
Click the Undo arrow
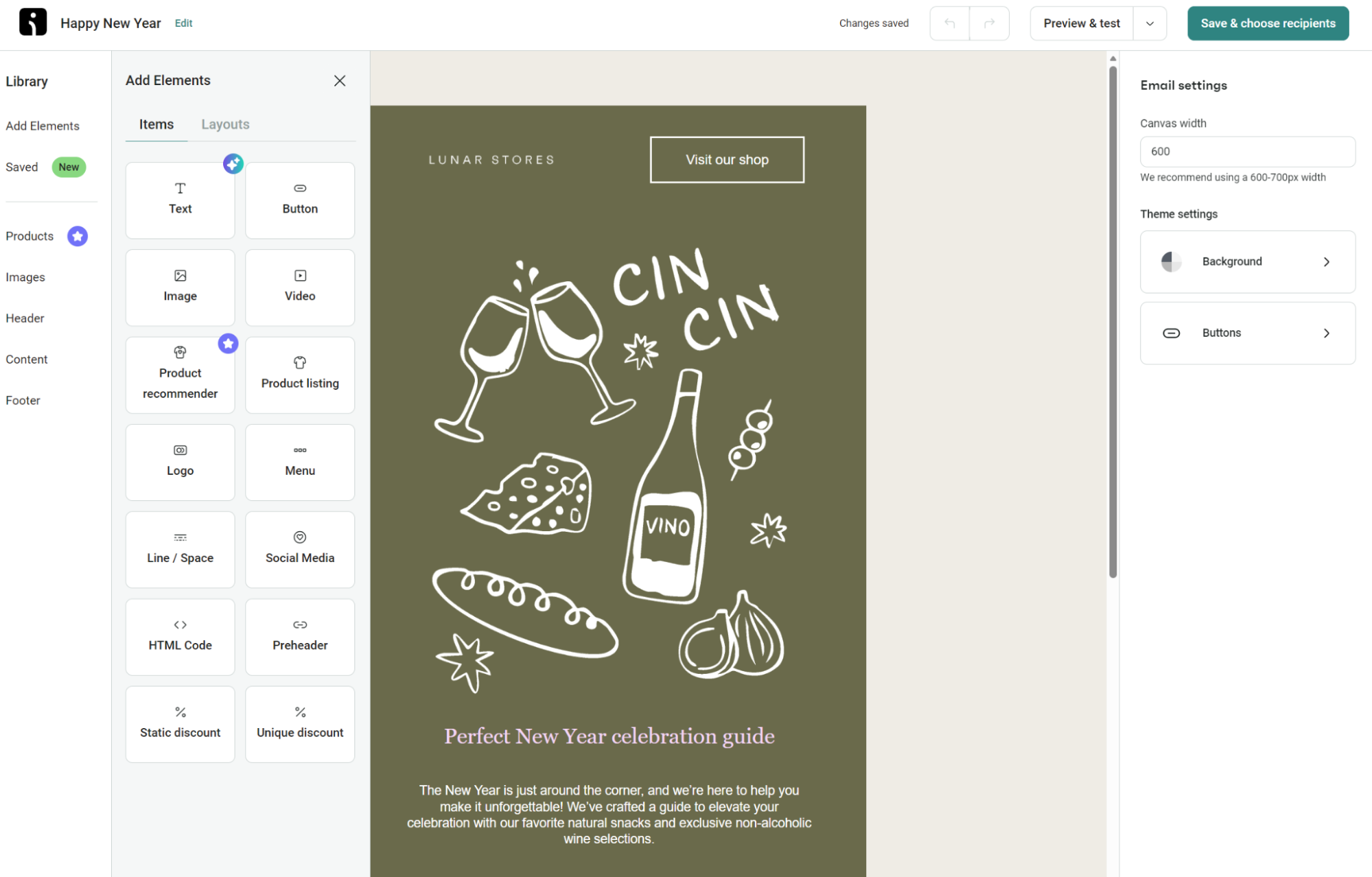coord(949,23)
